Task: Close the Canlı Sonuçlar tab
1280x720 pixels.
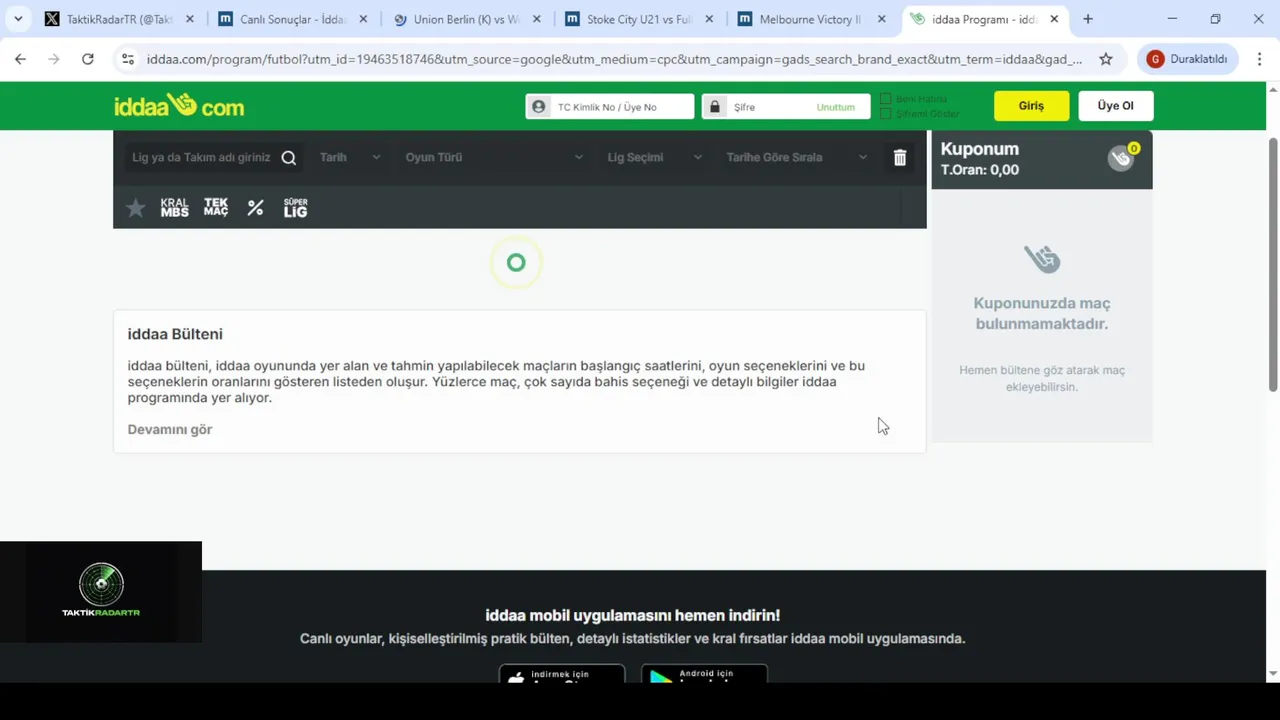Action: [x=363, y=19]
